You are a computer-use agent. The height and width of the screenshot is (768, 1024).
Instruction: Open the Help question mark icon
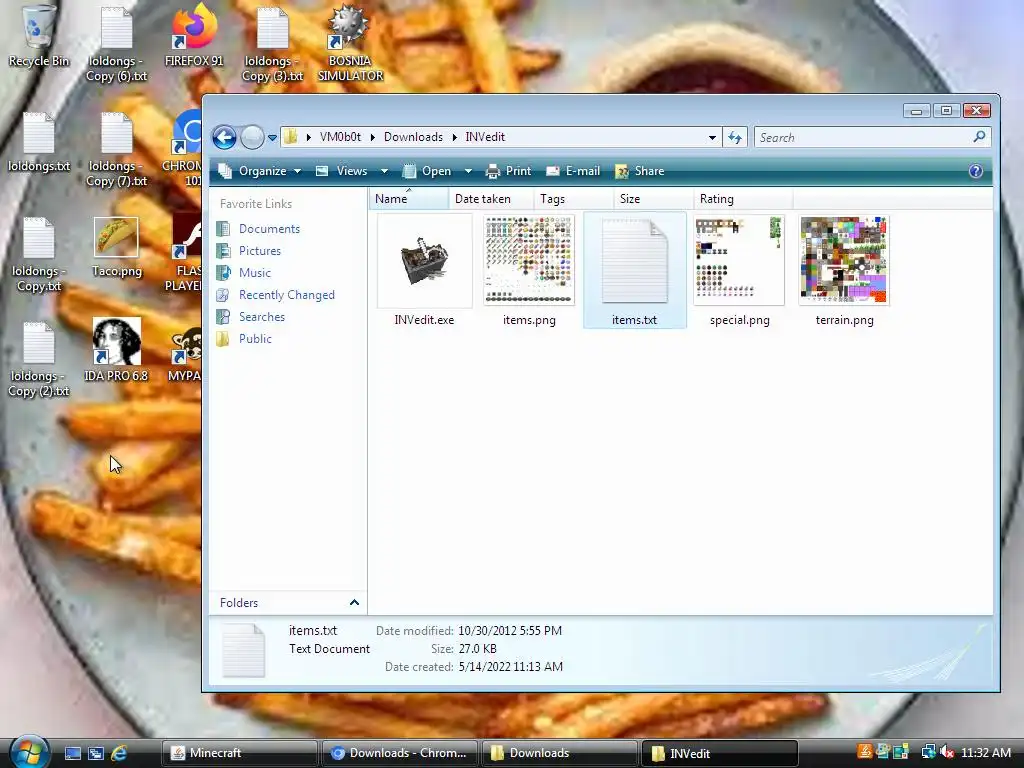[x=976, y=171]
